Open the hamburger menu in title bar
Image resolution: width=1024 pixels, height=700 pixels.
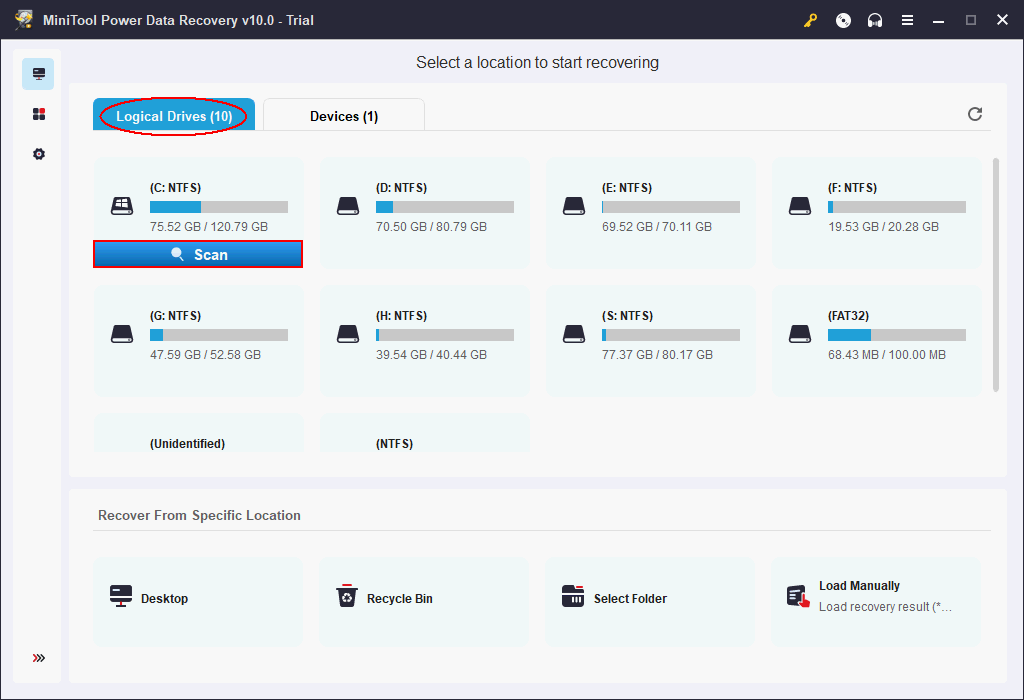907,20
